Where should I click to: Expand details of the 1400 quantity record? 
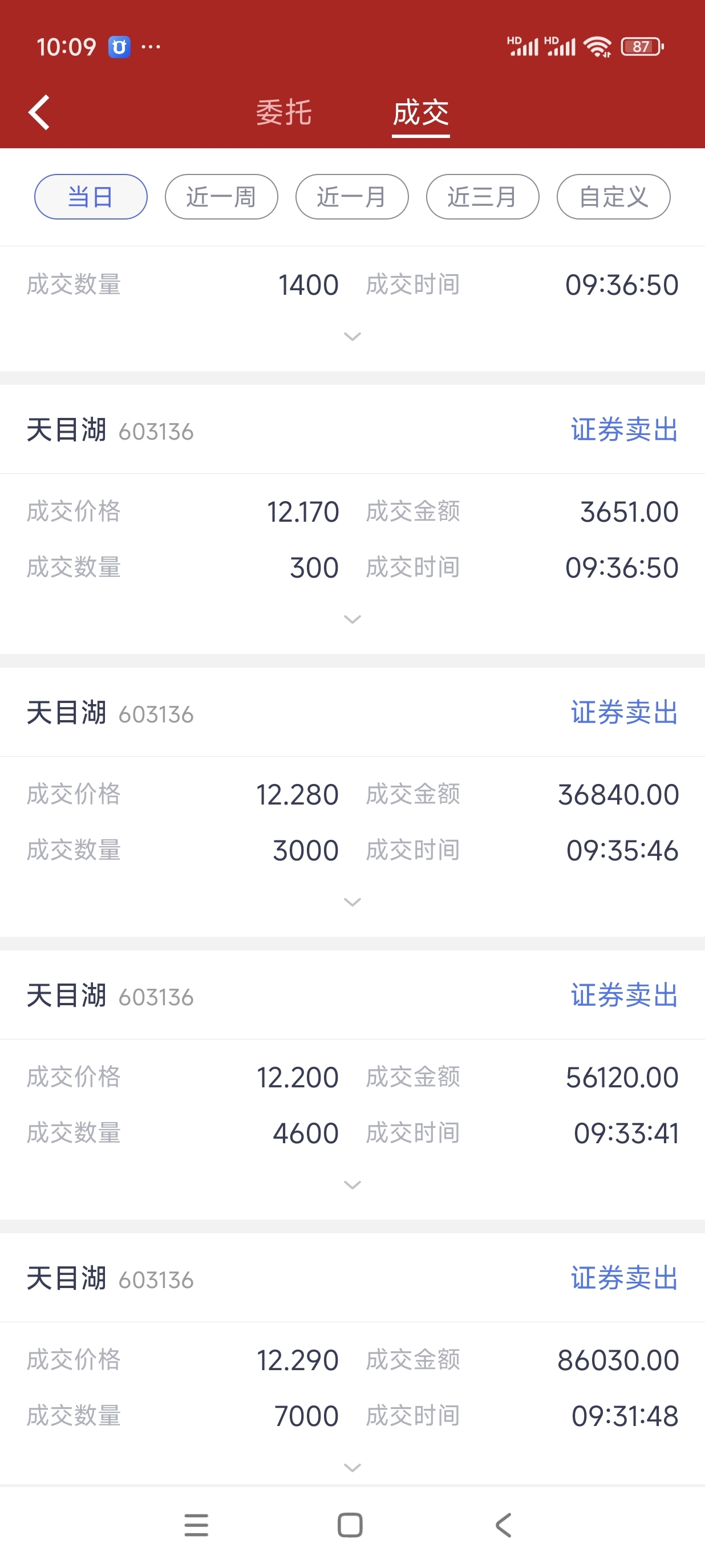coord(352,336)
